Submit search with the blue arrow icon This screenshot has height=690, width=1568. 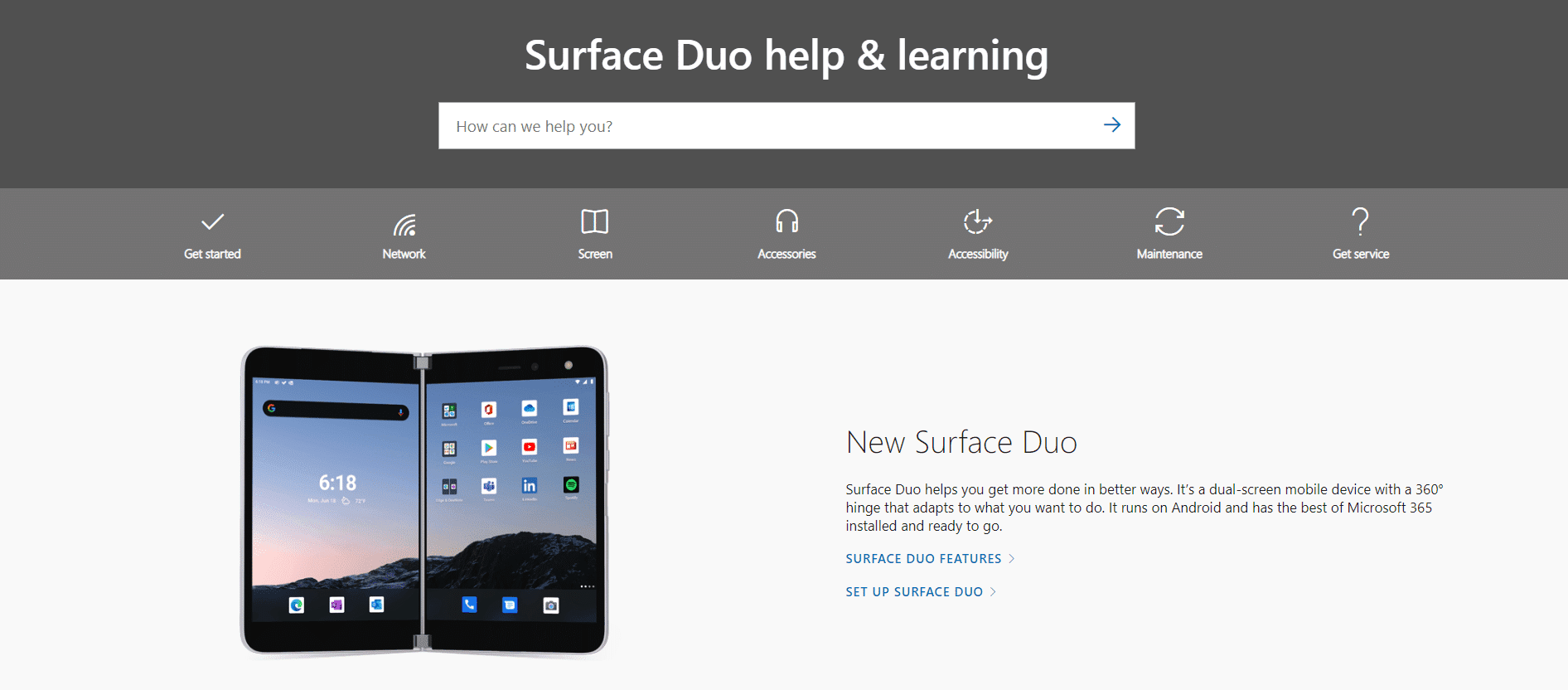click(1112, 125)
